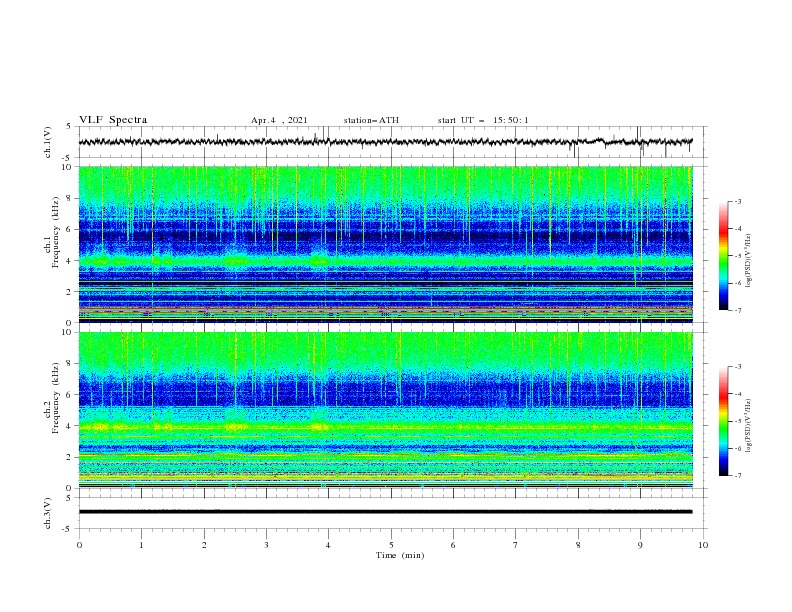
Task: Click the '-3' tick on ch.1 colorbar
Action: (737, 201)
